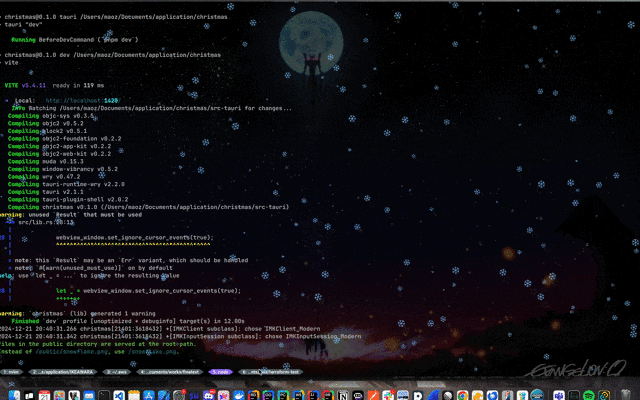Select the highlighted tab 5 node
Viewport: 640px width, 400px height.
click(x=220, y=372)
